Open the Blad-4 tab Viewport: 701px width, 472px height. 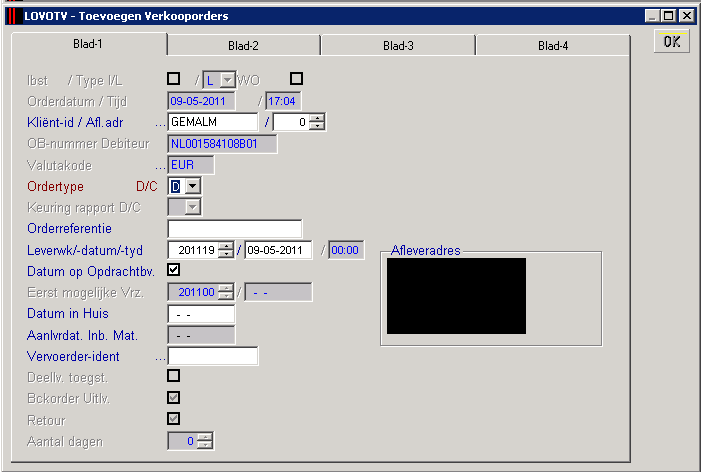(x=553, y=46)
